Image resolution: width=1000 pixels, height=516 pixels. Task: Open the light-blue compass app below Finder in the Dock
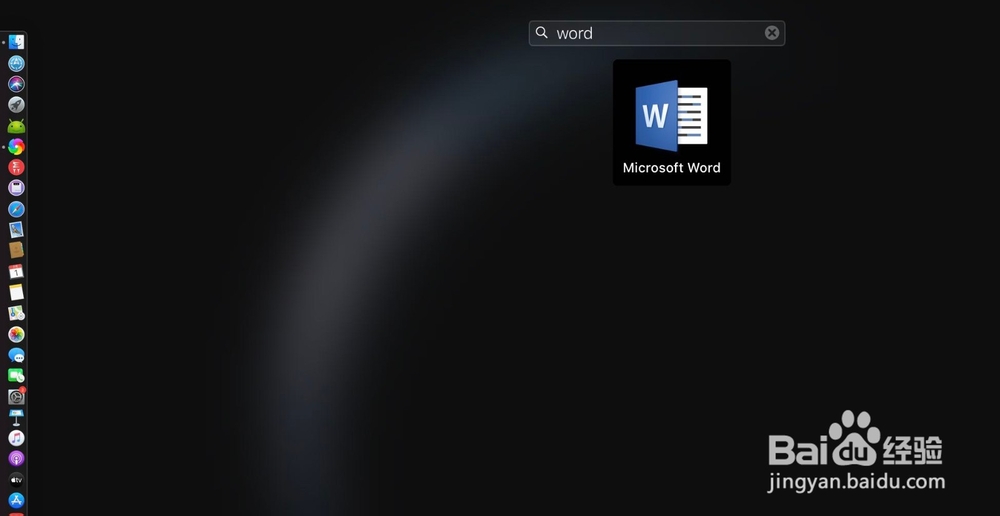[x=17, y=63]
